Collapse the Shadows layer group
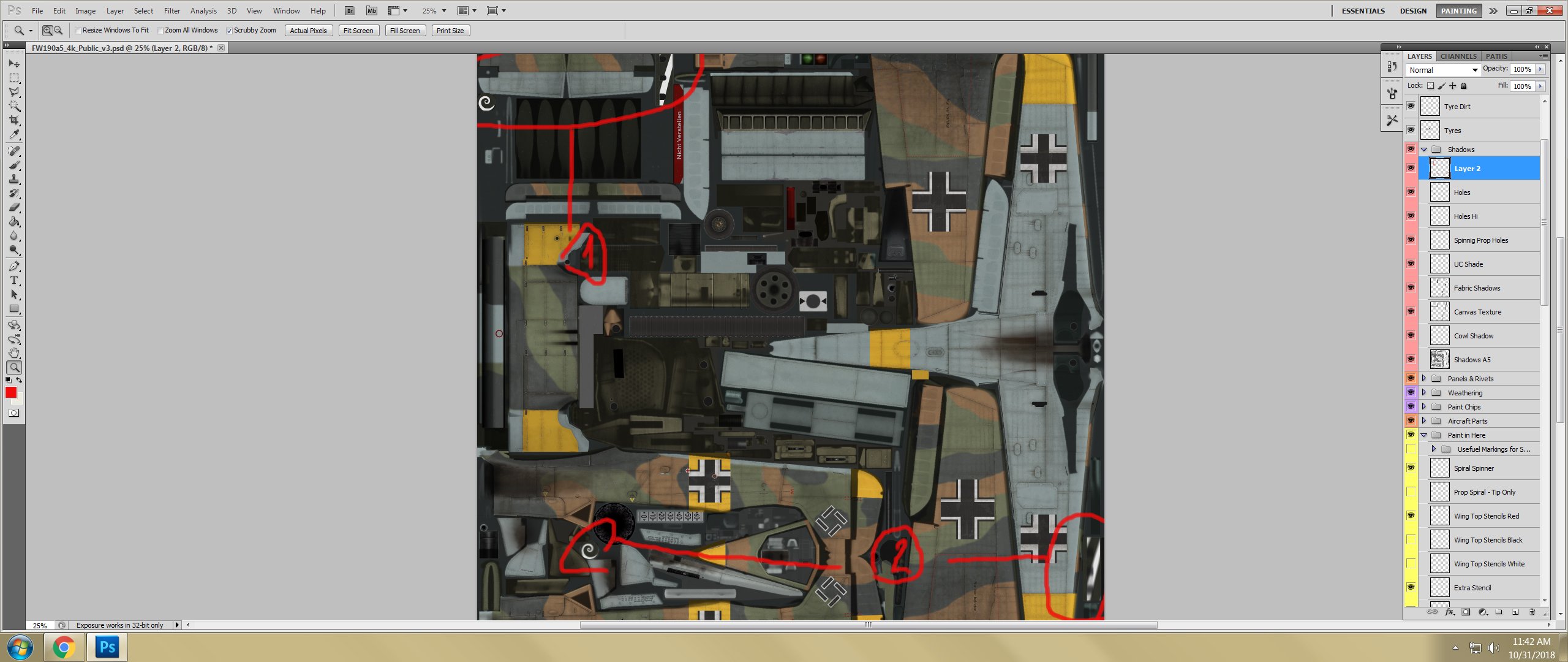1568x662 pixels. click(1424, 150)
